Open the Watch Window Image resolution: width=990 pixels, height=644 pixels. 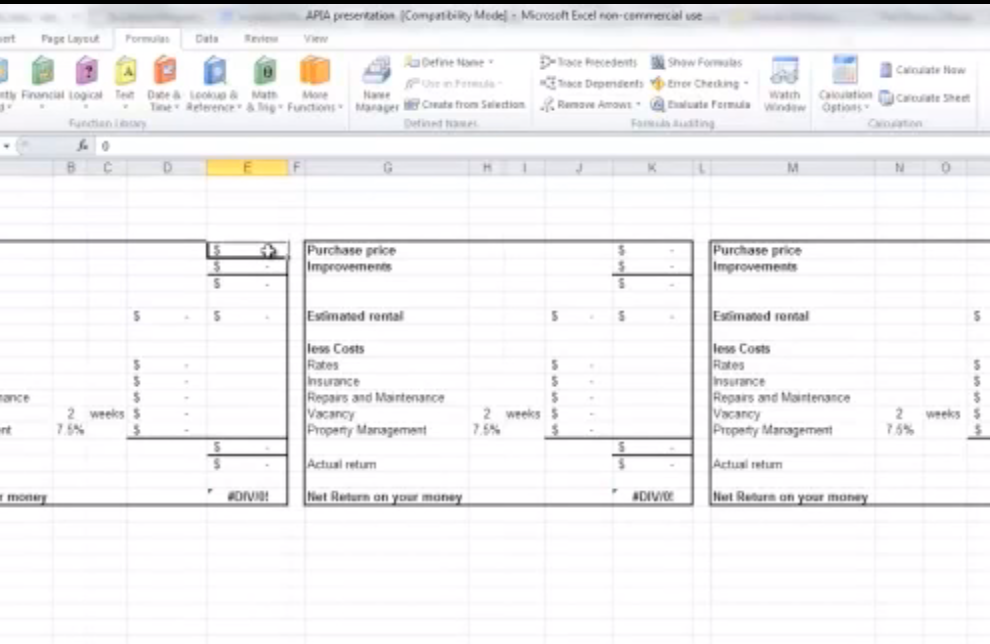(785, 84)
